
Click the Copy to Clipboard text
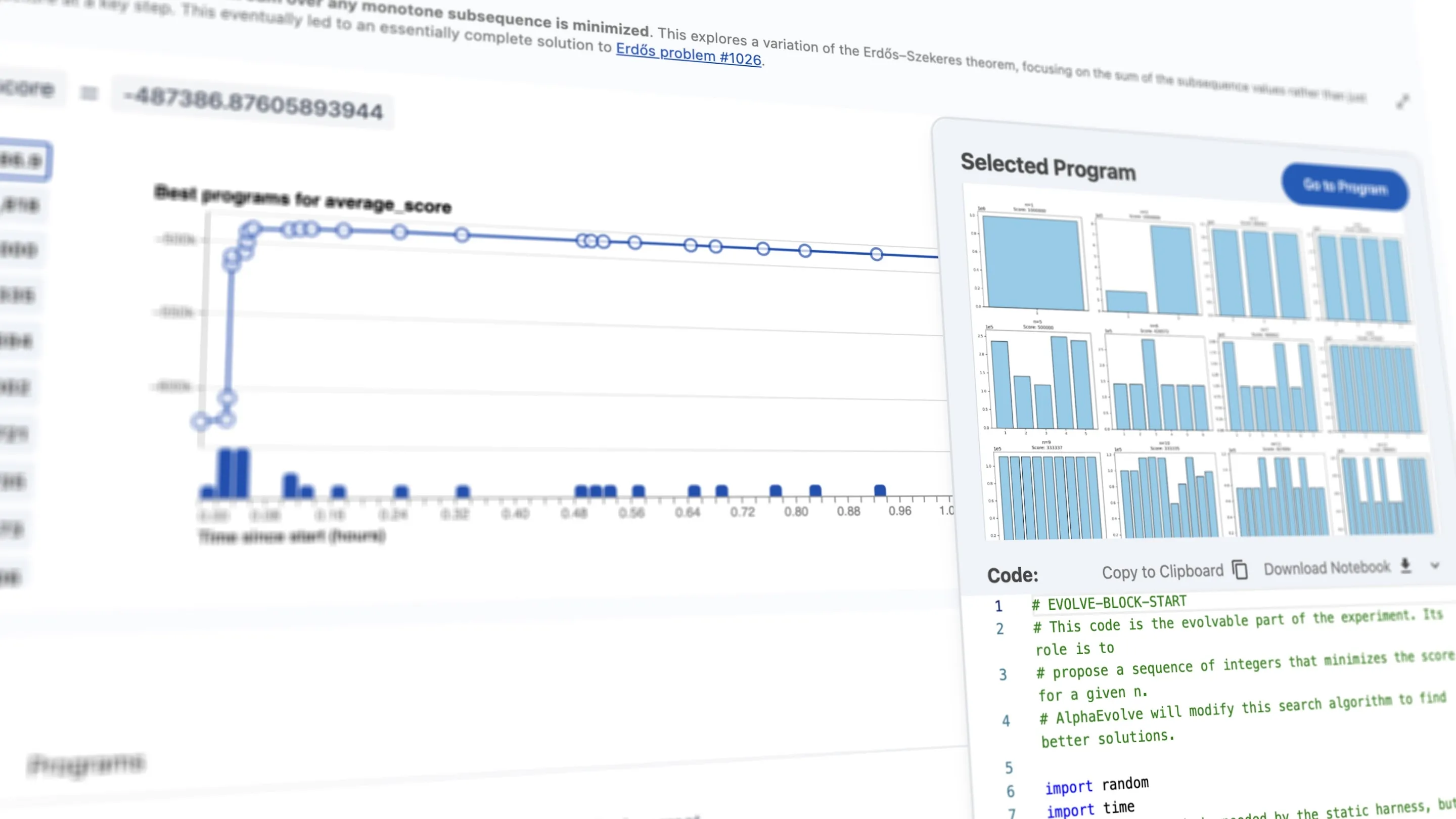[1162, 571]
